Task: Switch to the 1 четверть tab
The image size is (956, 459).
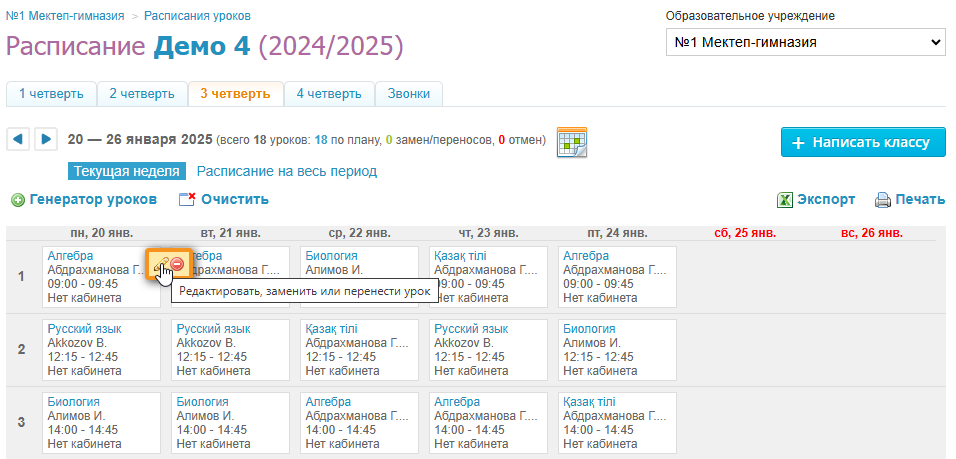Action: [x=51, y=94]
